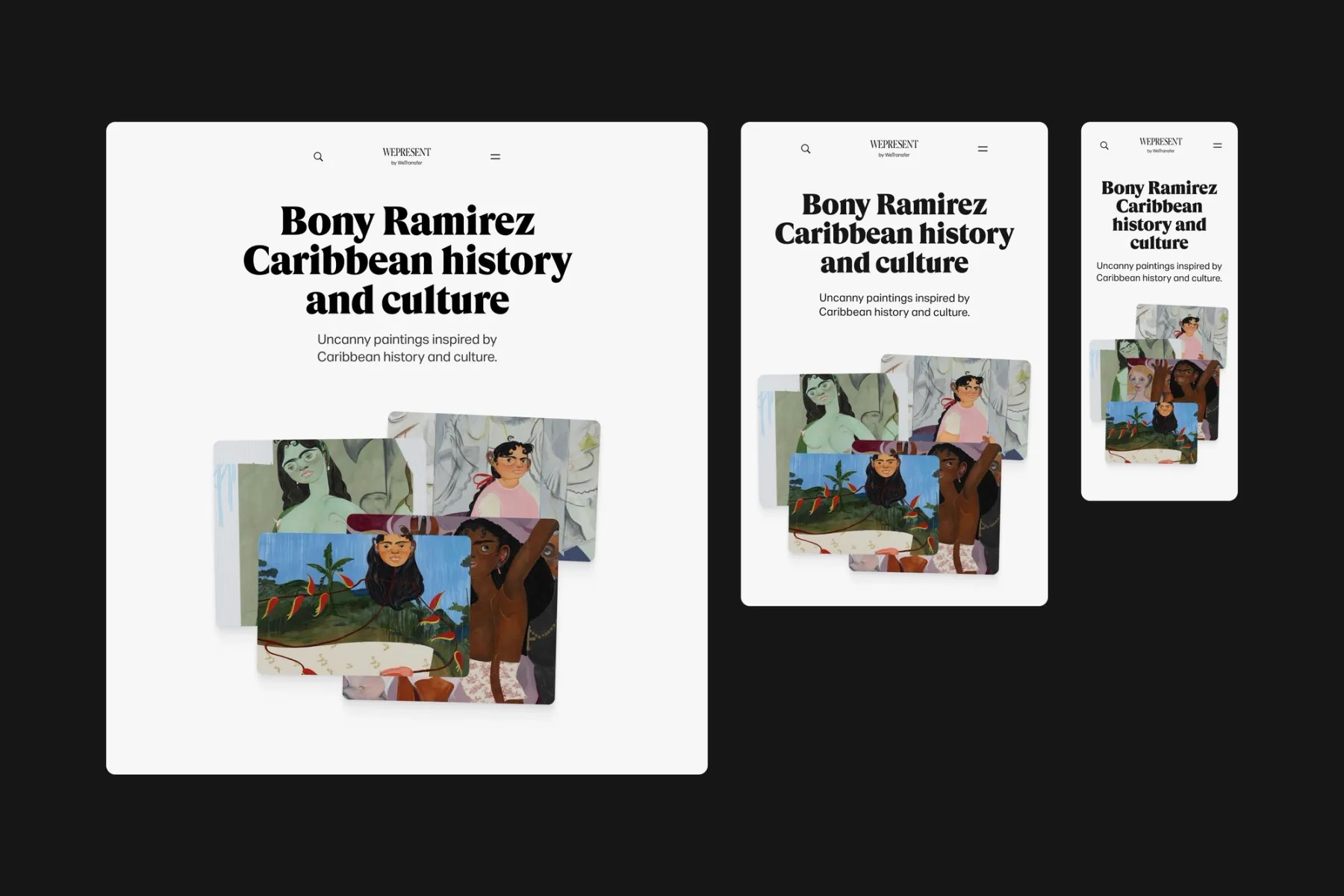The height and width of the screenshot is (896, 1344).
Task: Open the hamburger menu in the mobile mockup
Action: click(1218, 146)
